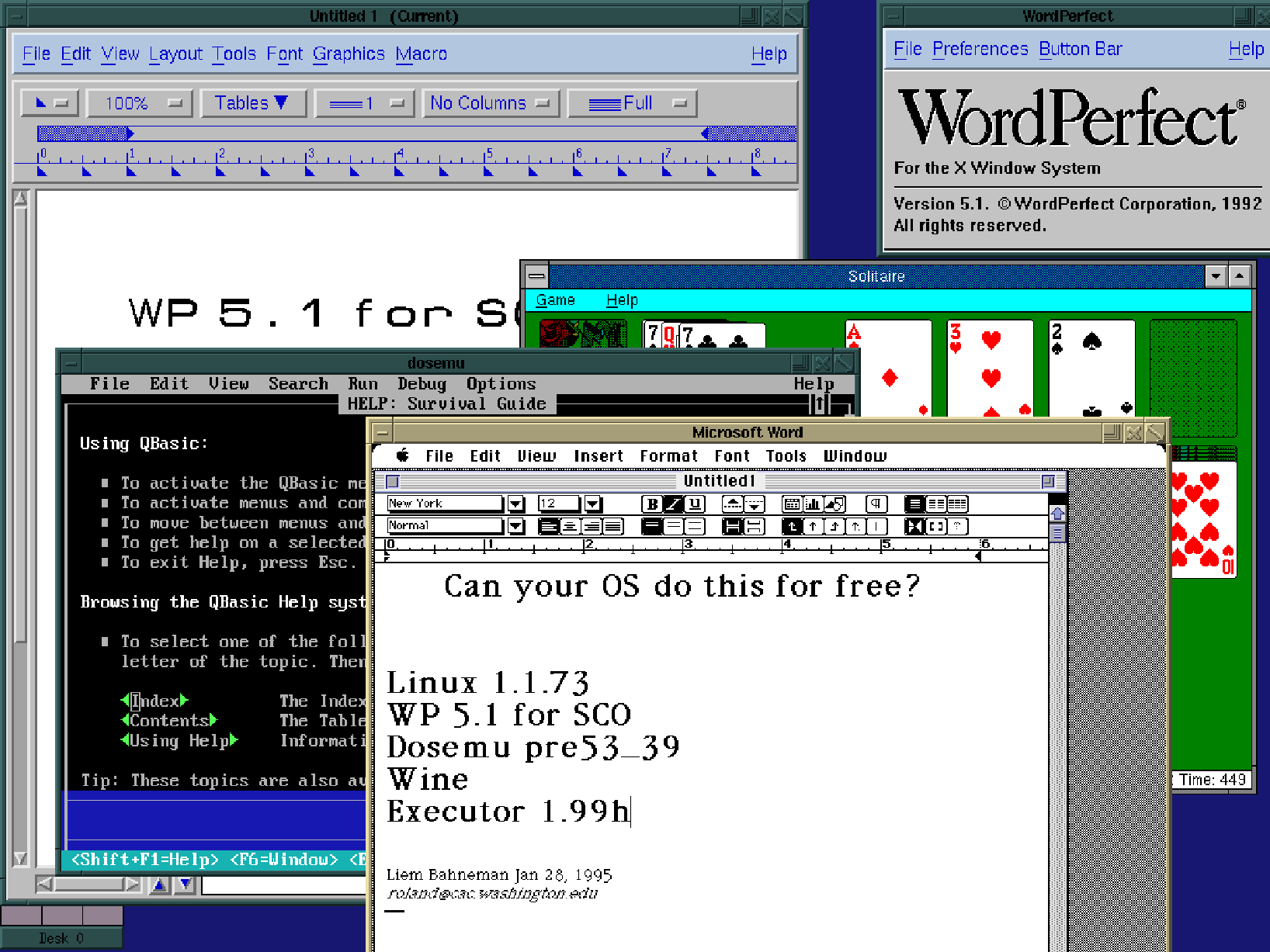The height and width of the screenshot is (952, 1270).
Task: Open the font size 12 dropdown arrow
Action: tap(593, 504)
